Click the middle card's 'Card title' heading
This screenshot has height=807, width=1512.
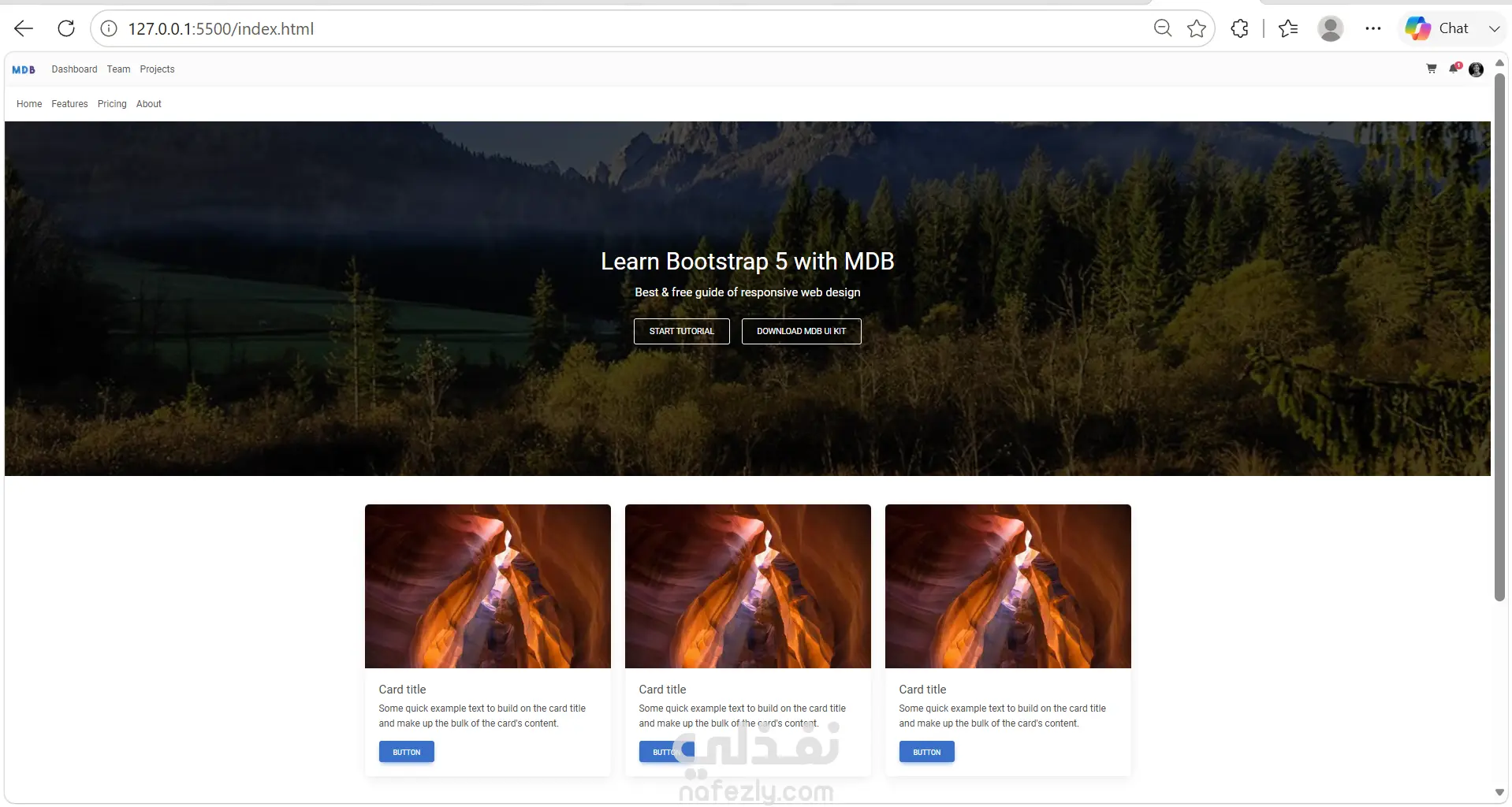click(662, 690)
